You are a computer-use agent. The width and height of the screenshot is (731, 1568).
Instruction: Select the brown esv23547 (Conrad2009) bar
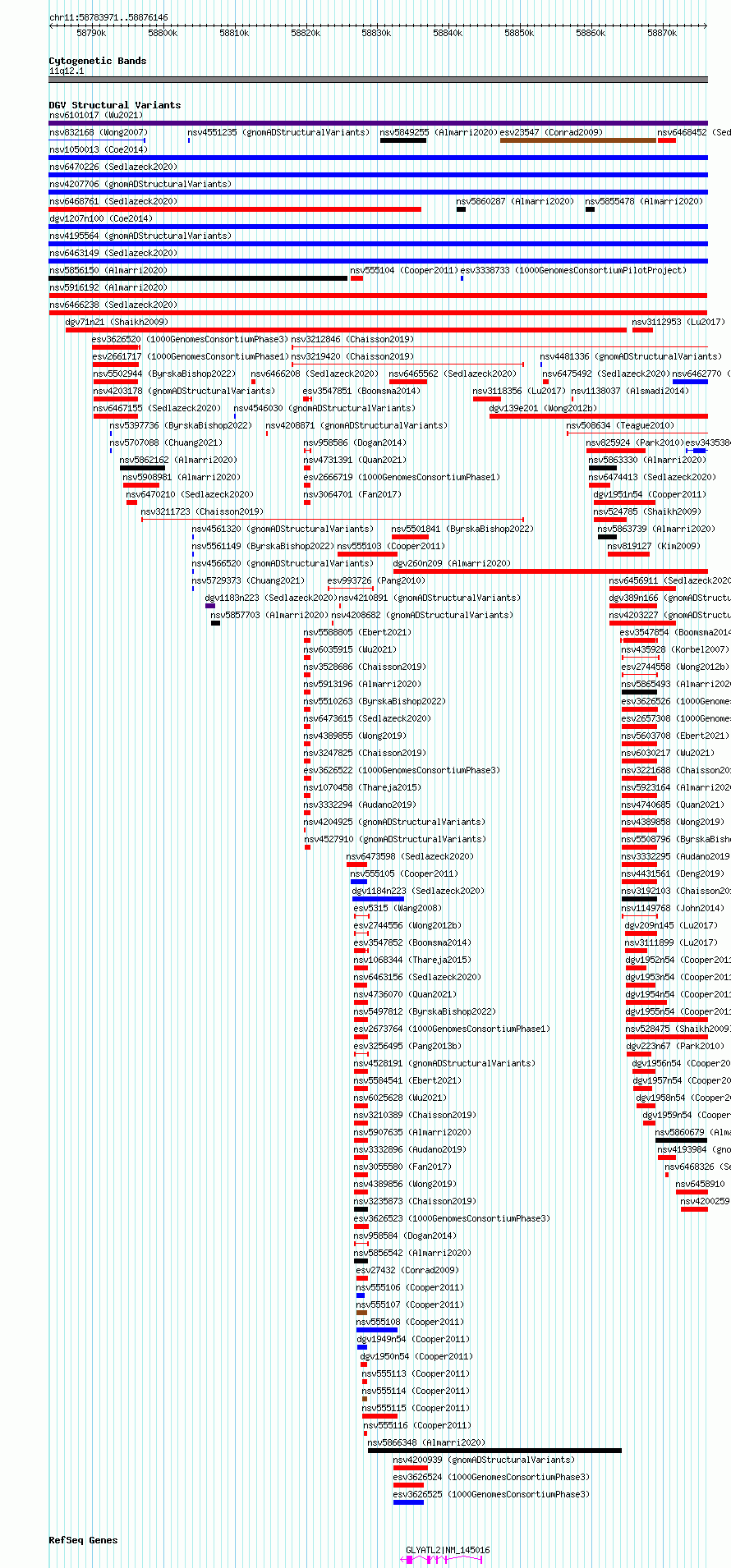(578, 140)
